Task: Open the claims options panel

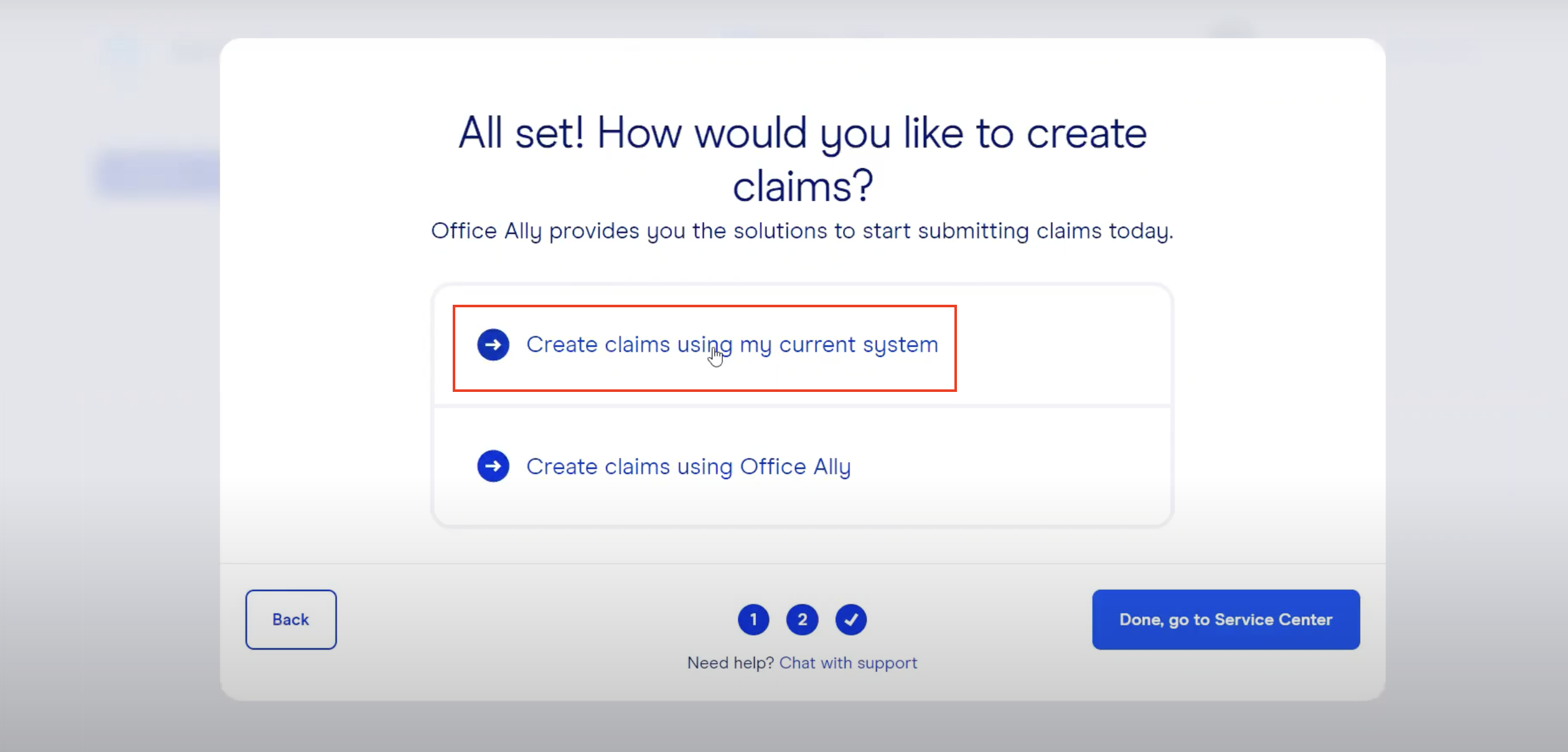Action: [x=801, y=405]
